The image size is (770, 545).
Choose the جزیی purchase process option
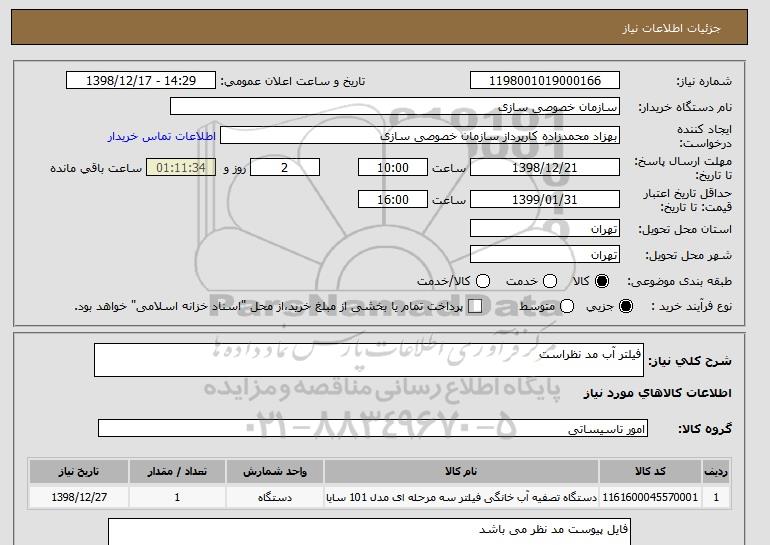pyautogui.click(x=626, y=306)
